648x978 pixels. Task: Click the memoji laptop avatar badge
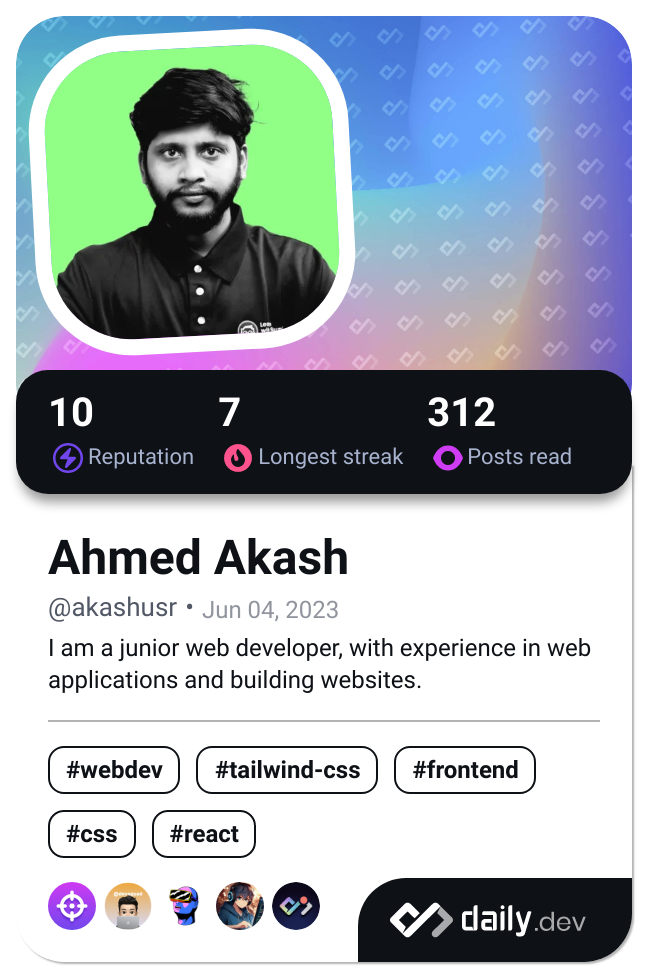[128, 906]
